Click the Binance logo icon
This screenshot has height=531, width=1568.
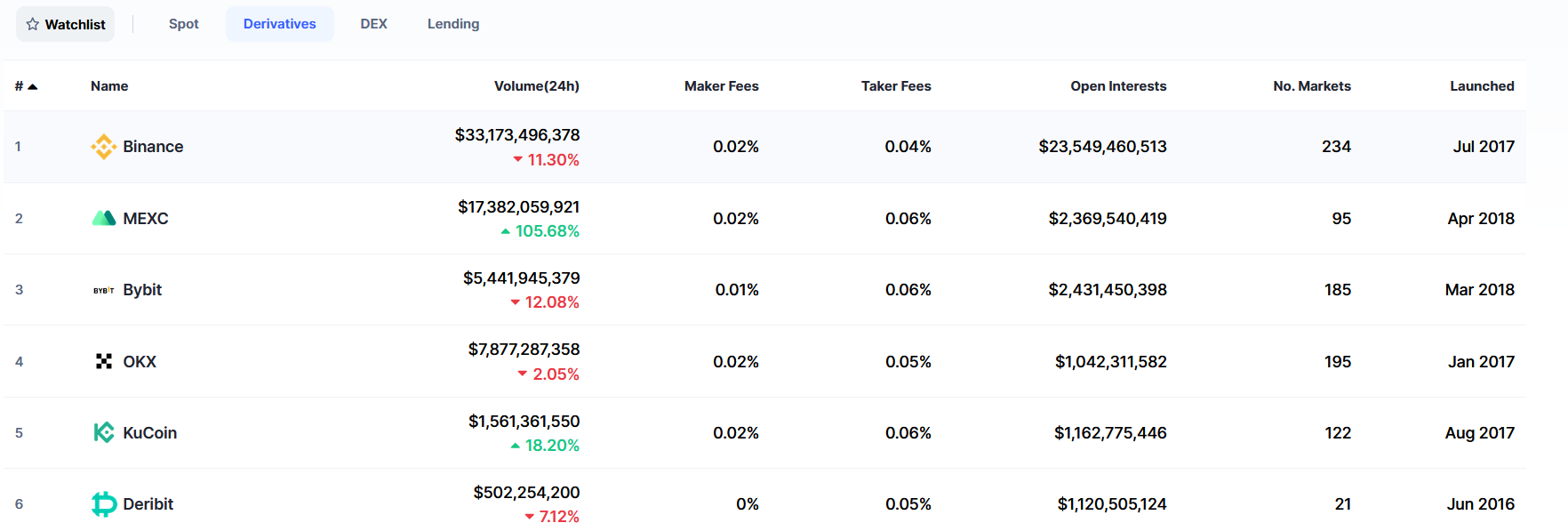click(104, 147)
